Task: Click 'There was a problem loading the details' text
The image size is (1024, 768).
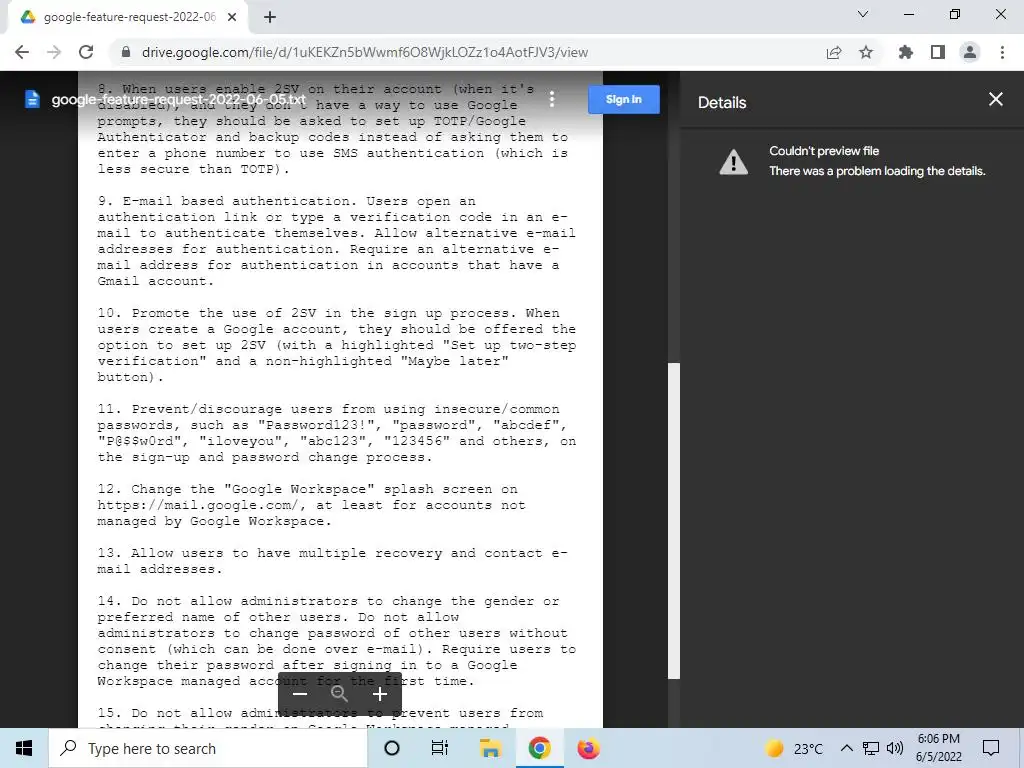Action: click(877, 171)
